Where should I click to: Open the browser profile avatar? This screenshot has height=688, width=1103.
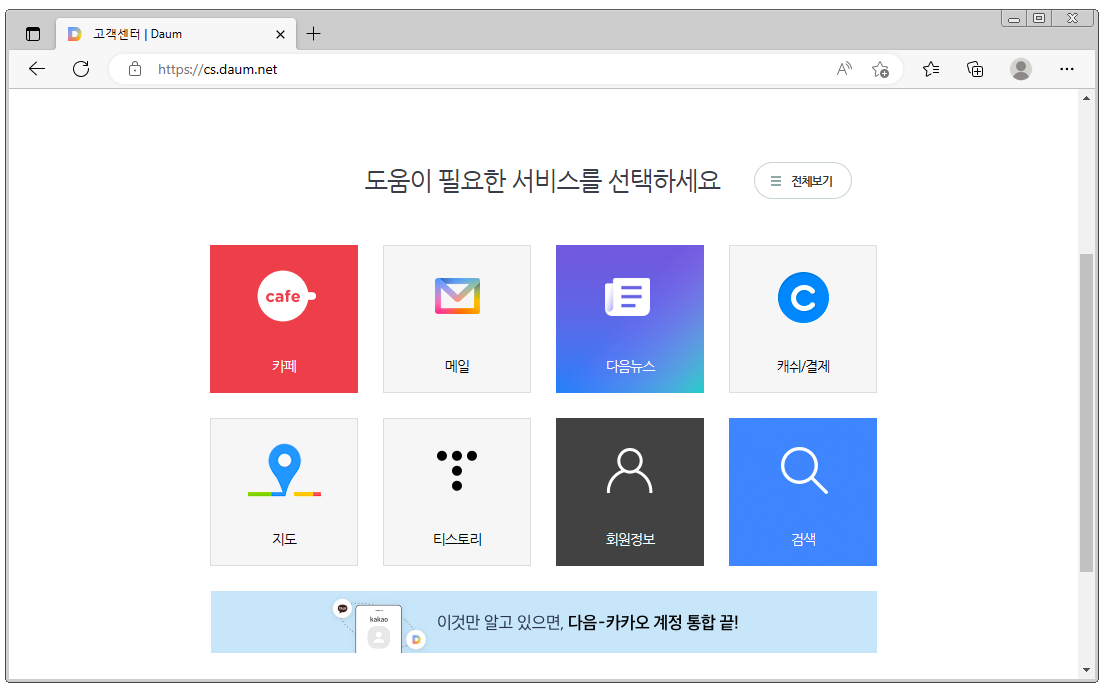1021,69
